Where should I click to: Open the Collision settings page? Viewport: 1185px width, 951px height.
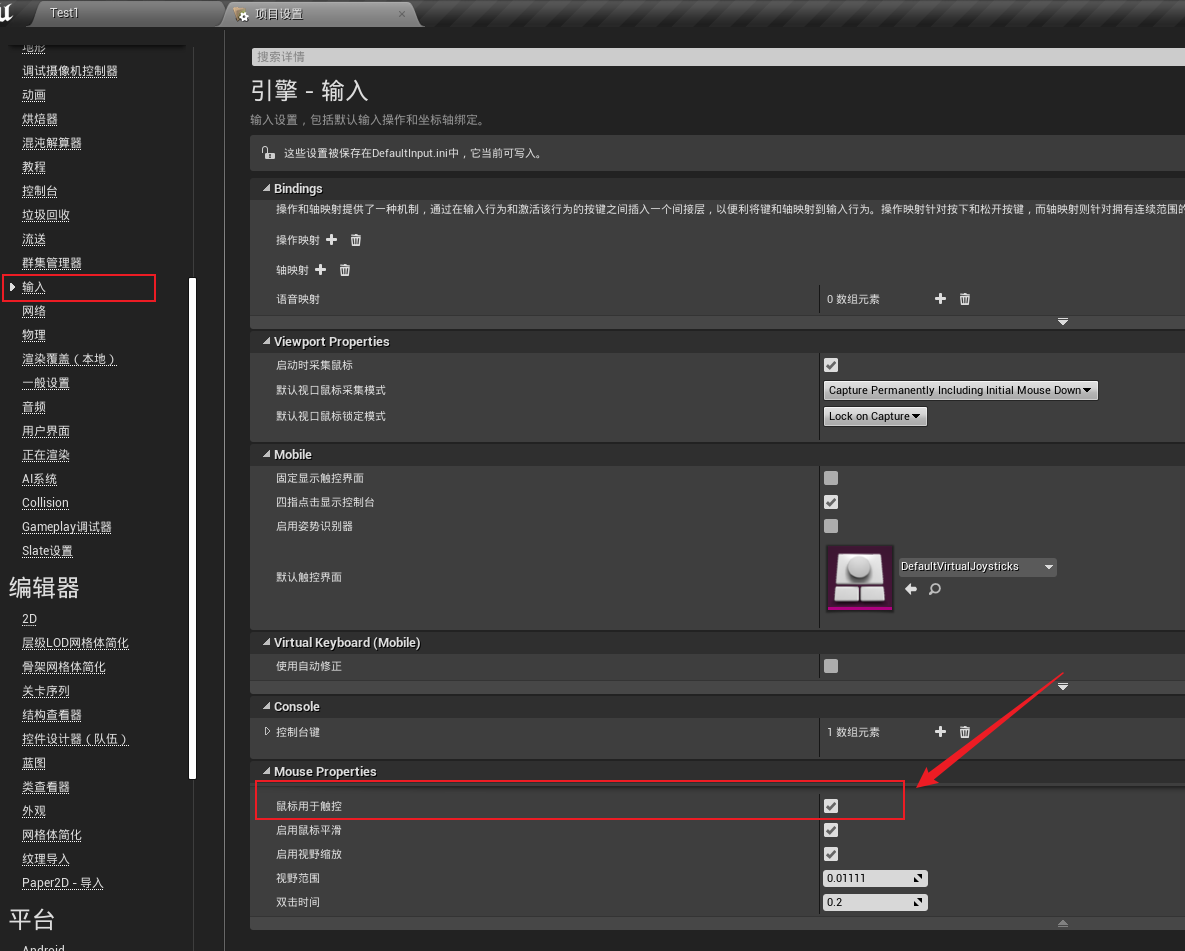[x=45, y=502]
